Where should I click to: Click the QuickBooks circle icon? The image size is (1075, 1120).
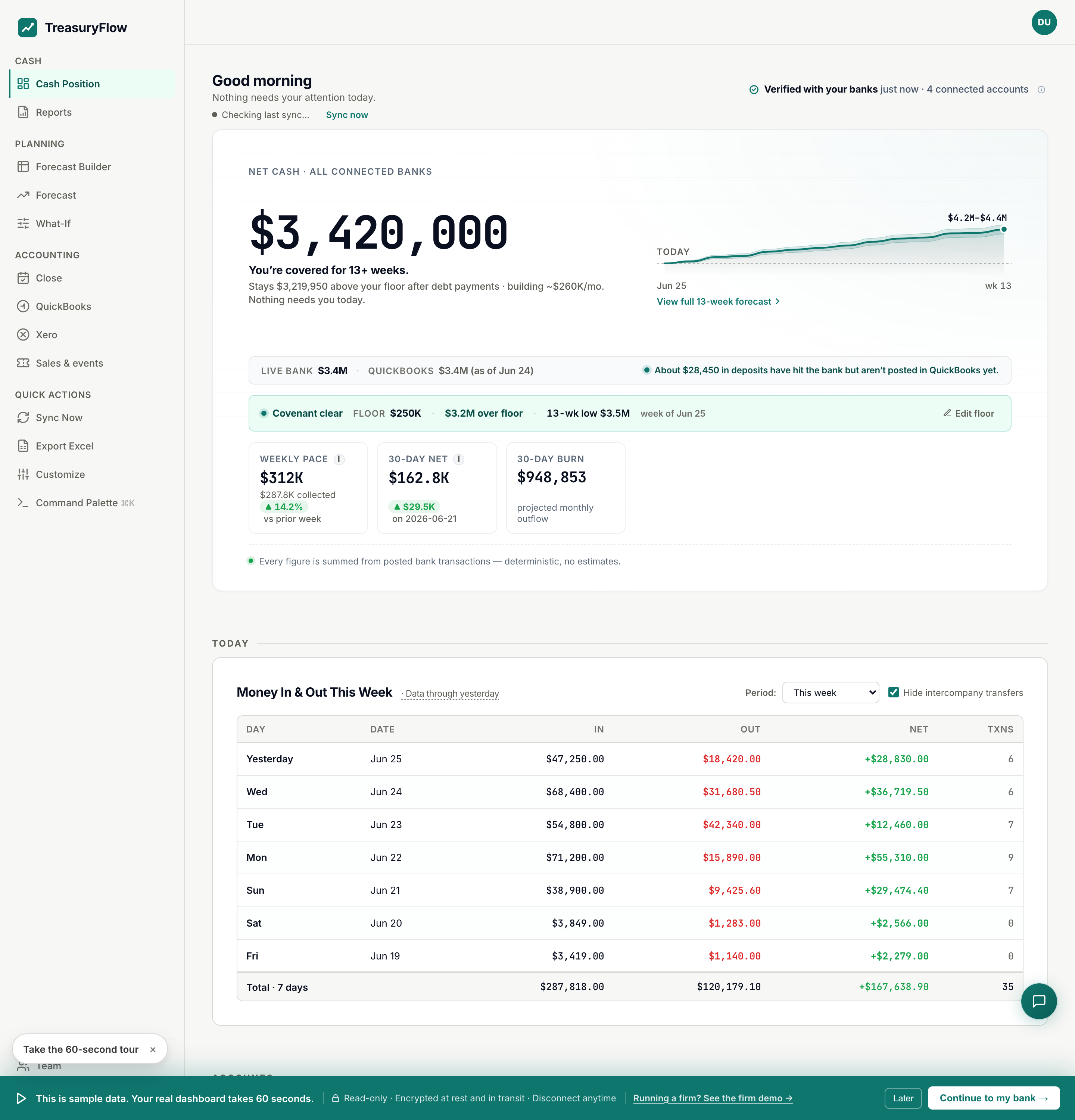[x=23, y=306]
